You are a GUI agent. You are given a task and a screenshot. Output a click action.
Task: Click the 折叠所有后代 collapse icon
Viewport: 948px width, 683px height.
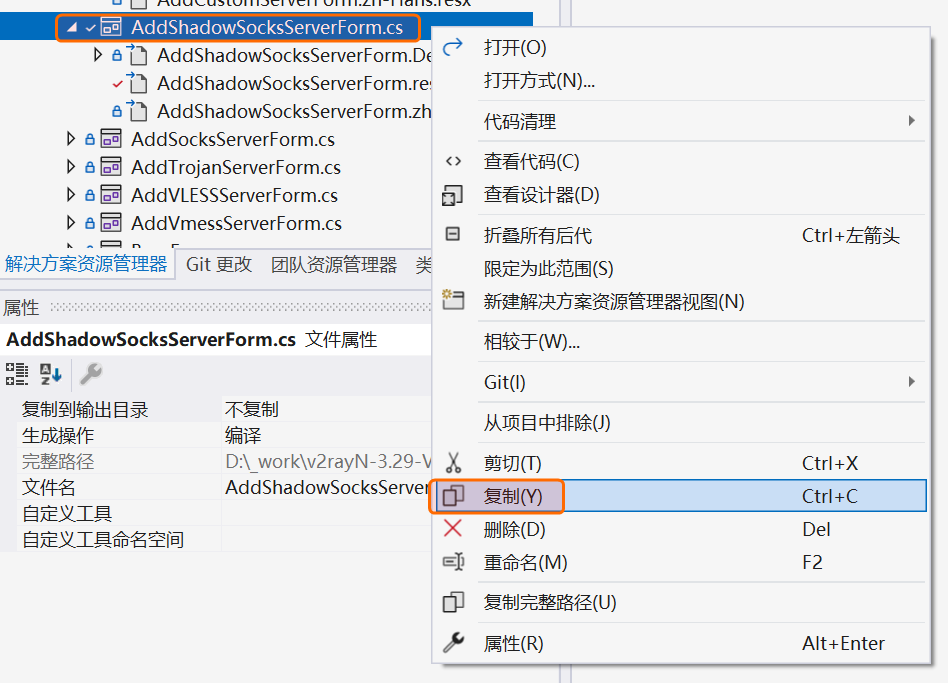pyautogui.click(x=453, y=235)
